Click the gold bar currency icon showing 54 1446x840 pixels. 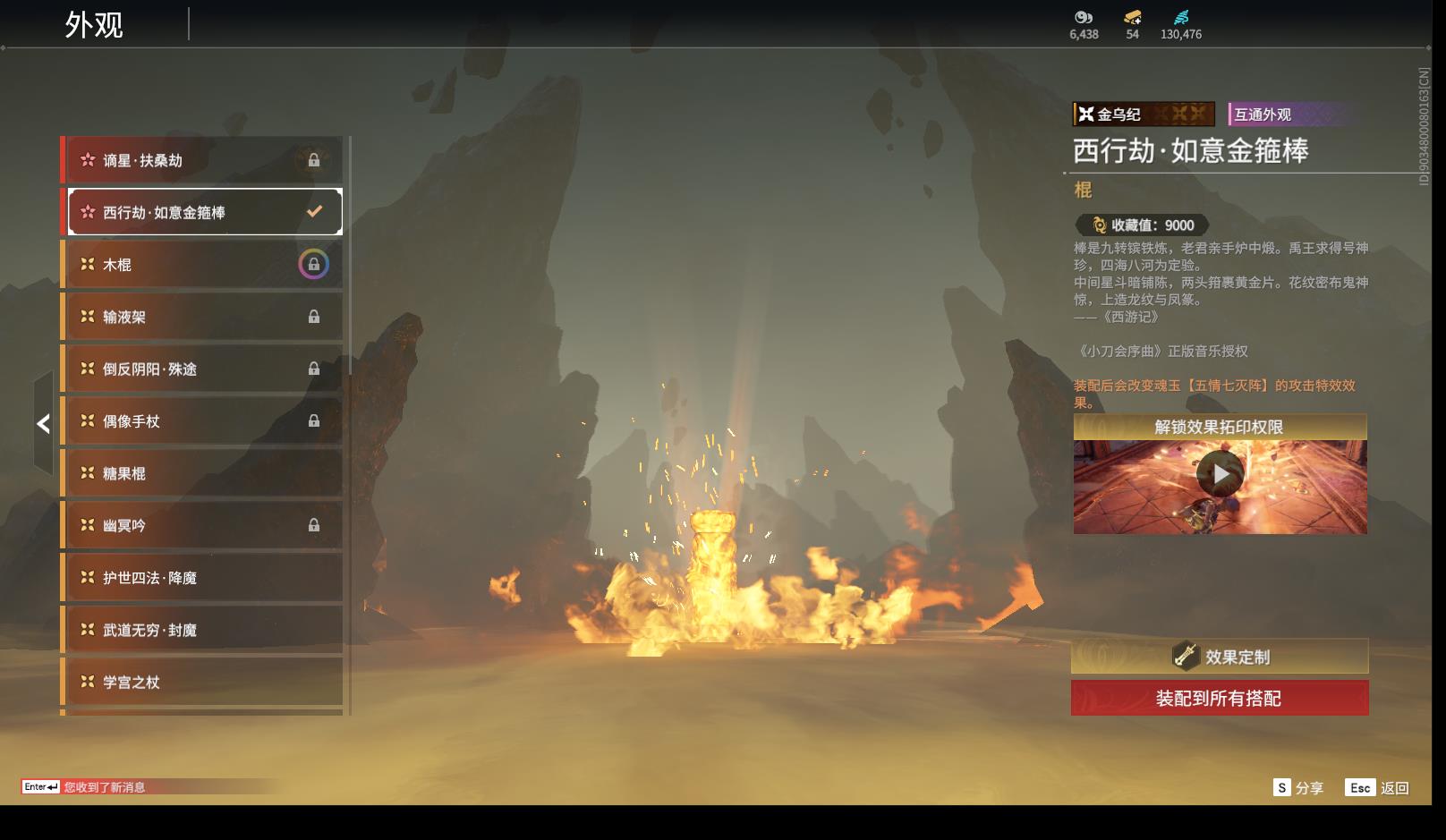[x=1133, y=17]
